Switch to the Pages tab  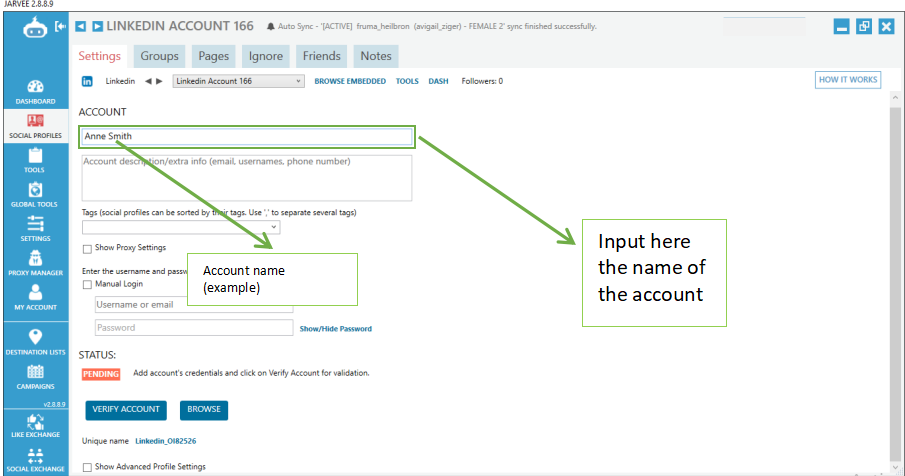point(214,56)
